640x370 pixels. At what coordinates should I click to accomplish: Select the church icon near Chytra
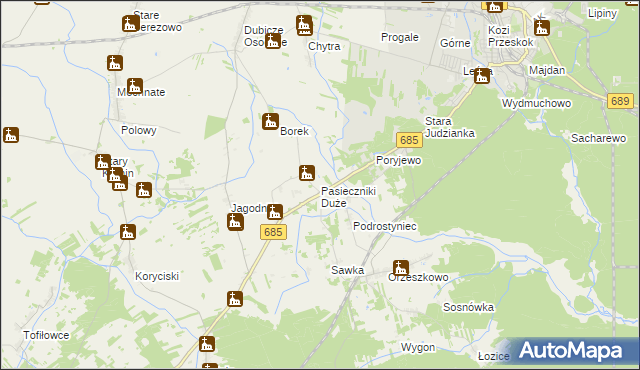click(304, 25)
